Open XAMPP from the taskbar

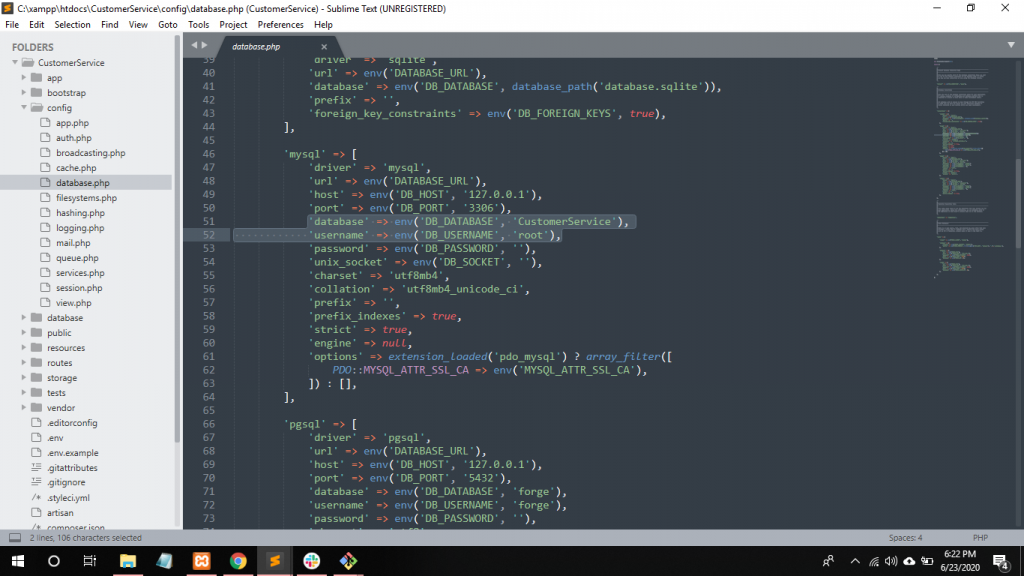coord(201,561)
